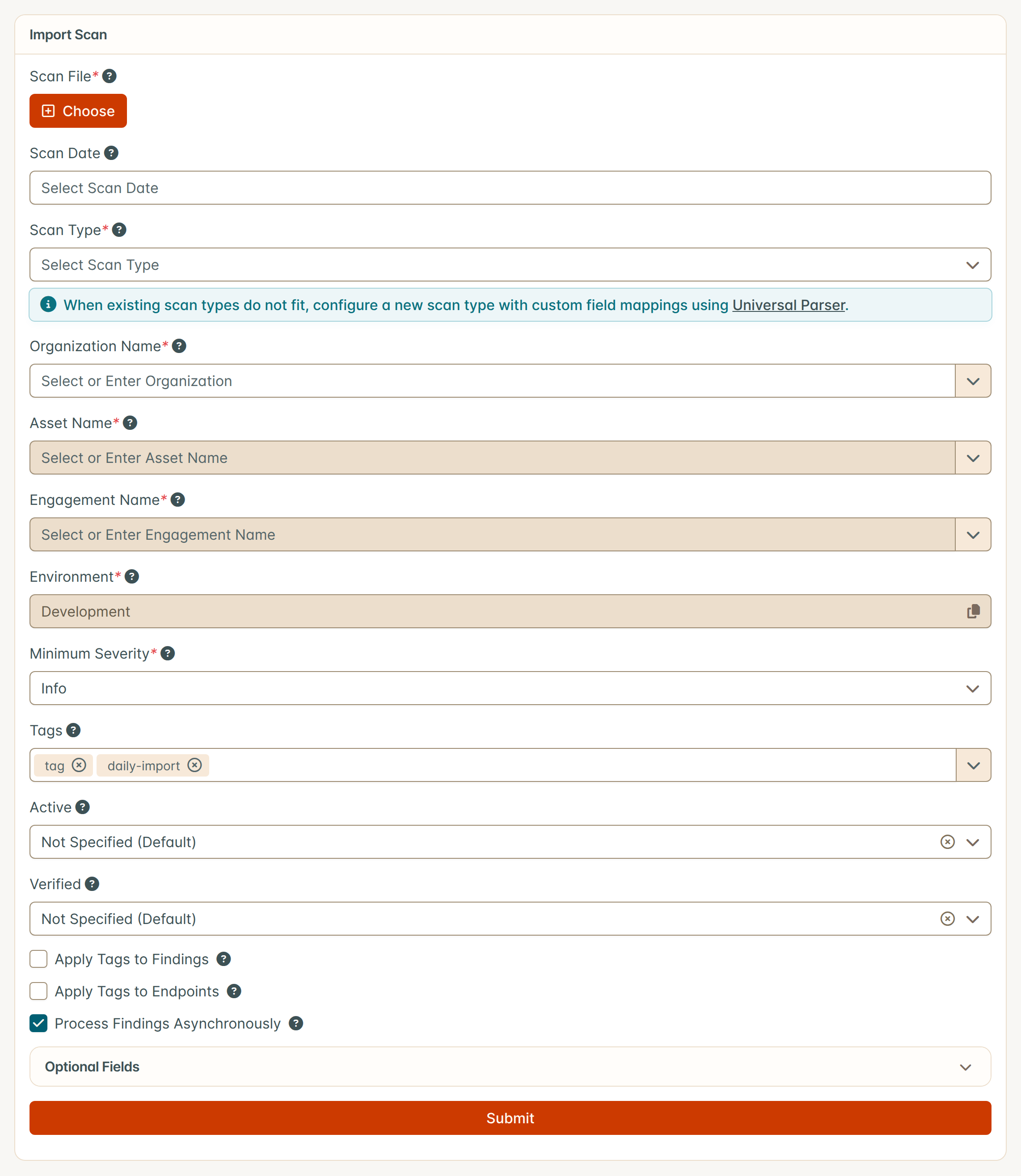1021x1176 pixels.
Task: Click the Organization Name help icon
Action: (x=179, y=346)
